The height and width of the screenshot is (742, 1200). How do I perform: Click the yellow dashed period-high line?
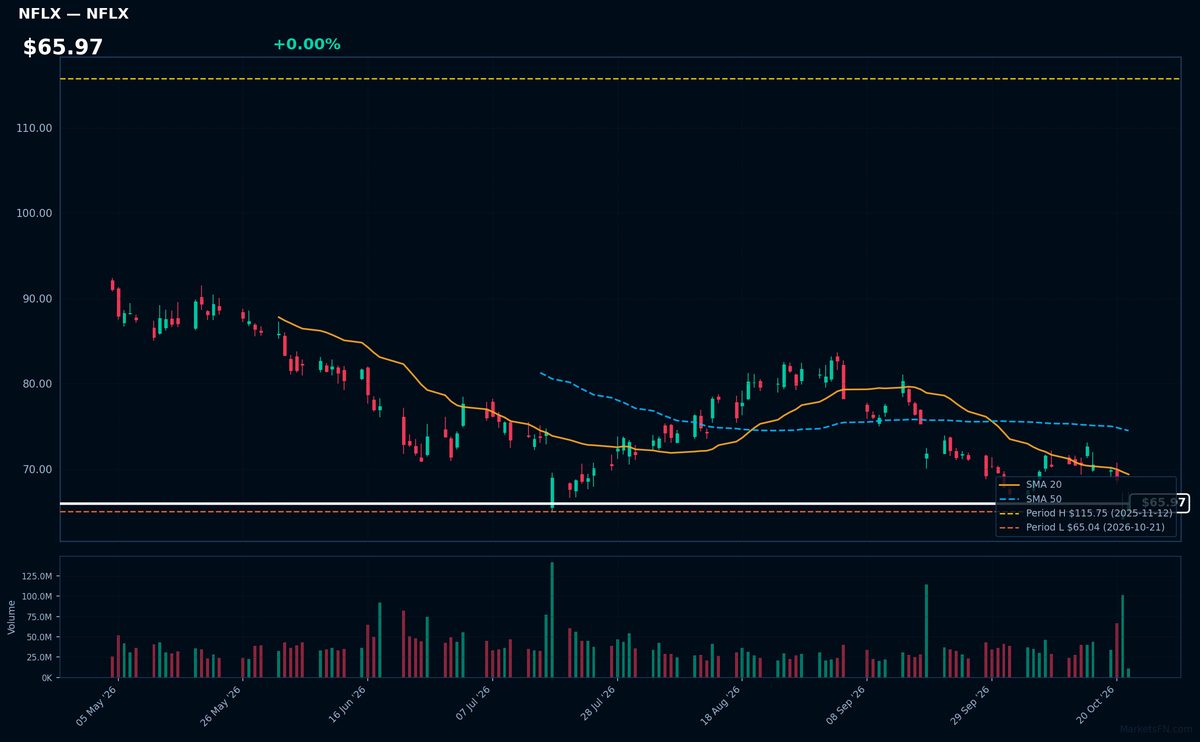pos(620,78)
